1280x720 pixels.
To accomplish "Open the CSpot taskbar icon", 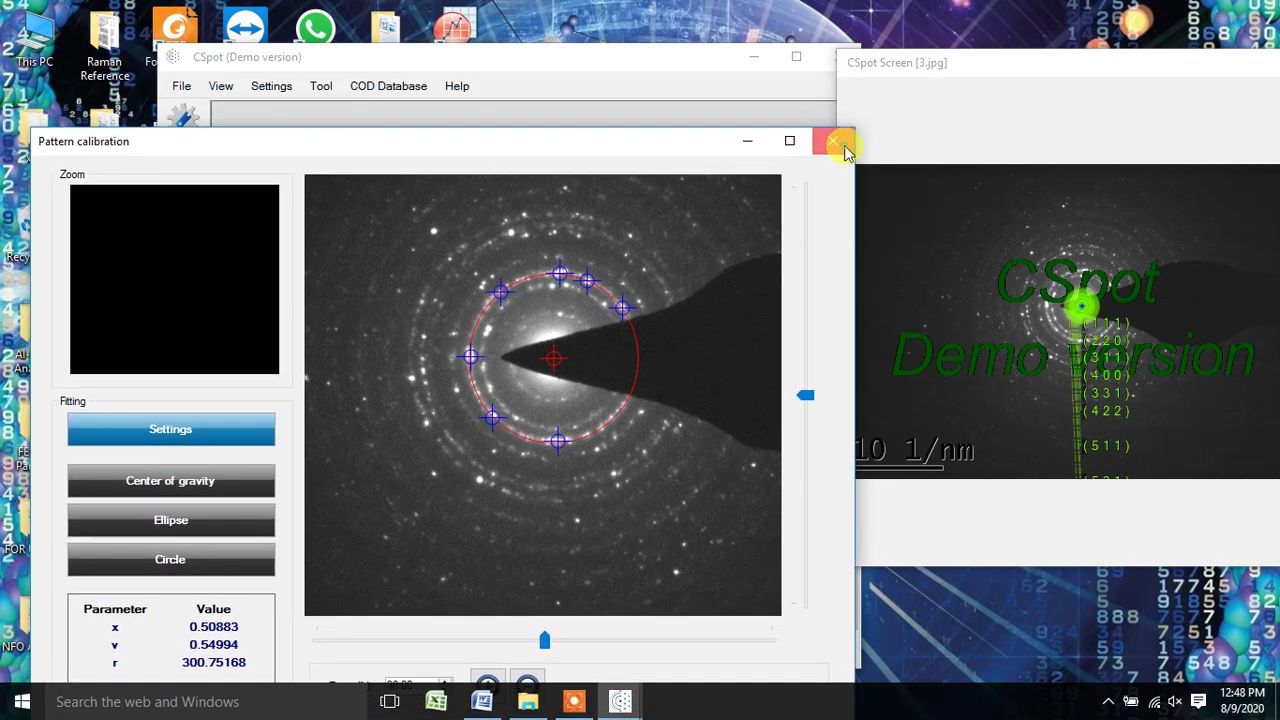I will tap(620, 702).
